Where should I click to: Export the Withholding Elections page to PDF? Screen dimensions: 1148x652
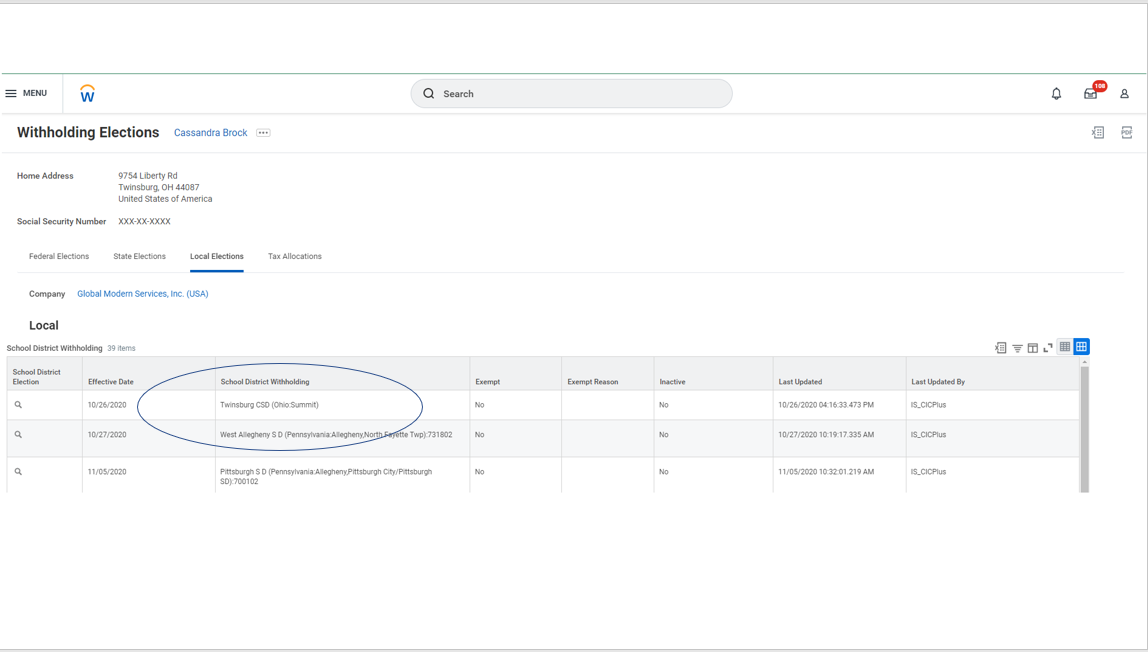[1127, 132]
